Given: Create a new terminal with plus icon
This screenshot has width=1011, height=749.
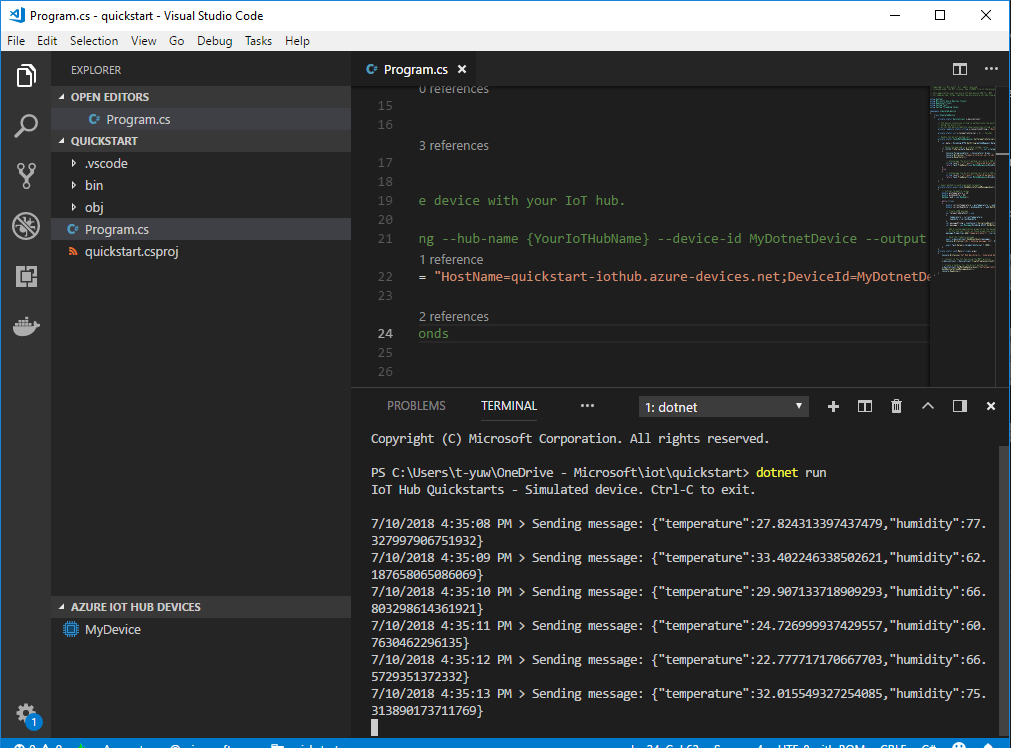Looking at the screenshot, I should [833, 406].
